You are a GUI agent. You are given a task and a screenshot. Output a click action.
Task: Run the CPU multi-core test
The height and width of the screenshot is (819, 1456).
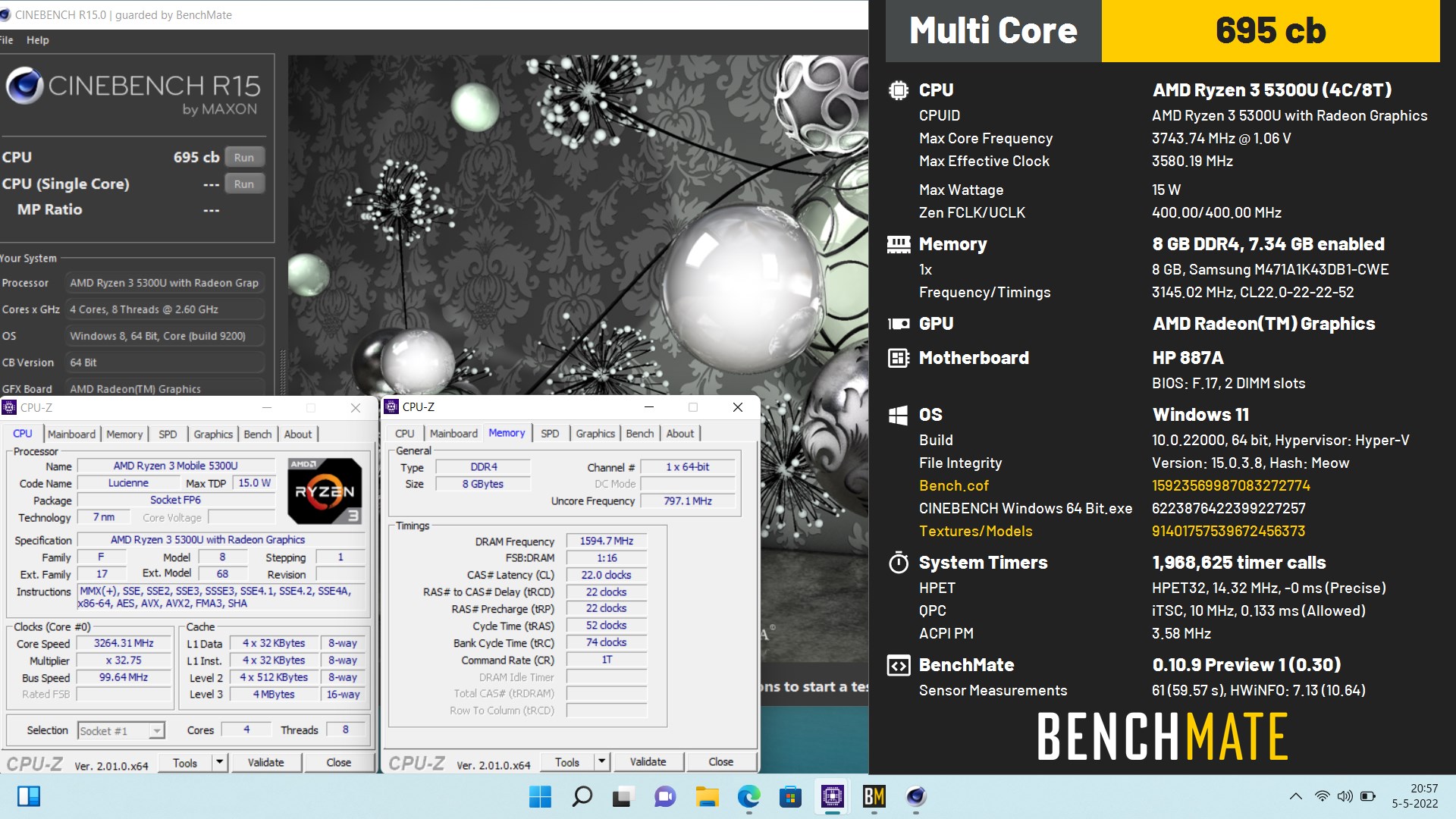coord(244,158)
